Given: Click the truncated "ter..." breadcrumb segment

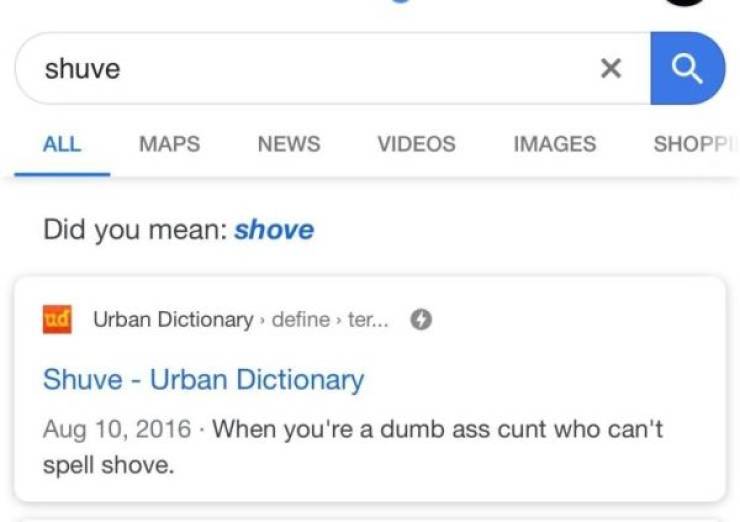Looking at the screenshot, I should (x=368, y=320).
